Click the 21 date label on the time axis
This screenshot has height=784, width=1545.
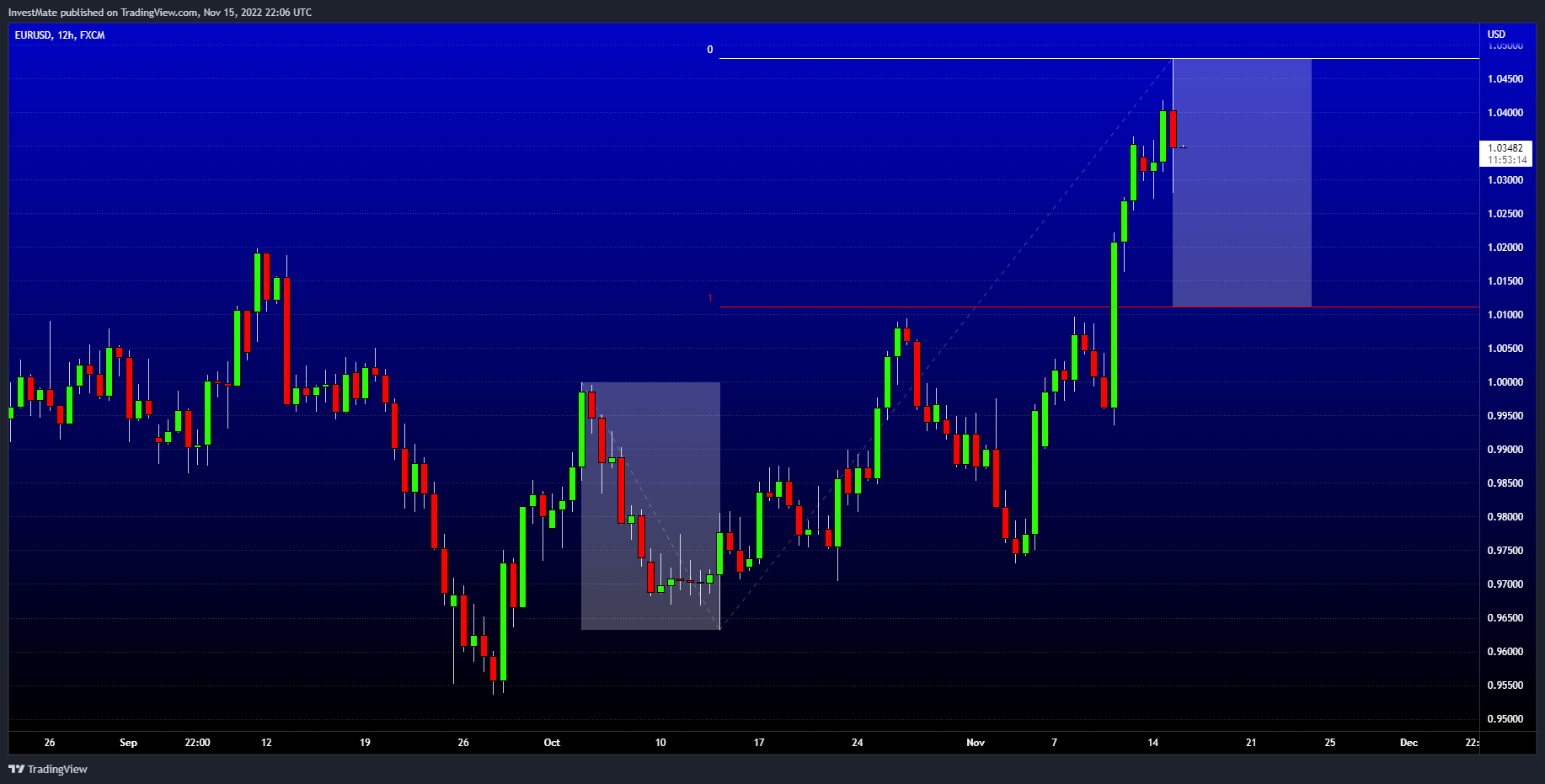click(1251, 743)
